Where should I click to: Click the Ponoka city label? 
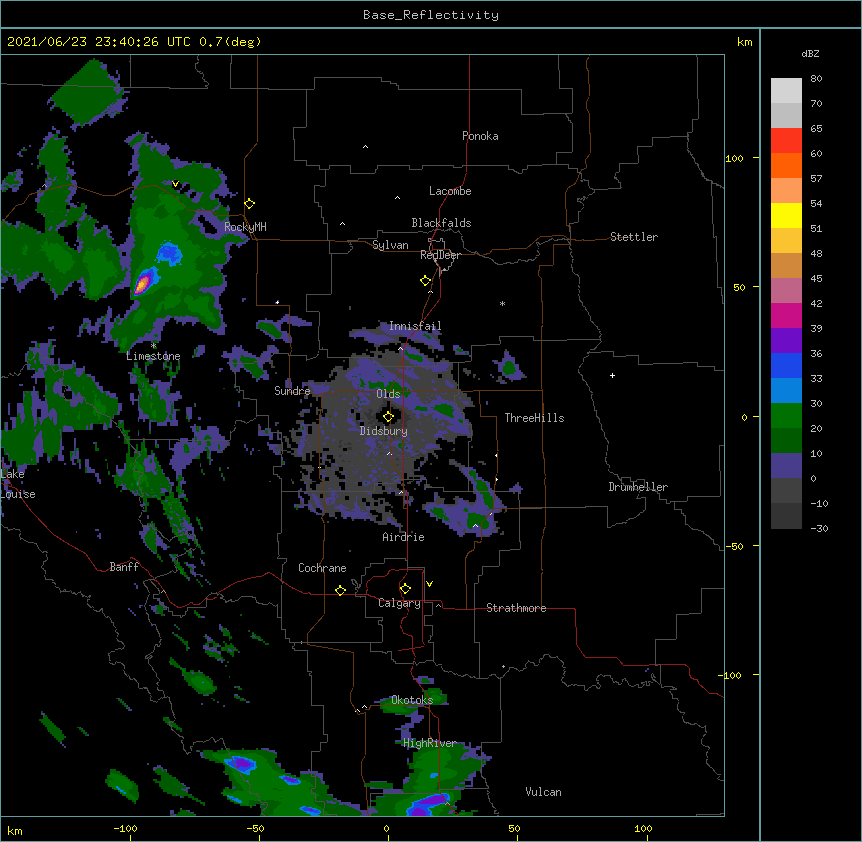pos(480,136)
